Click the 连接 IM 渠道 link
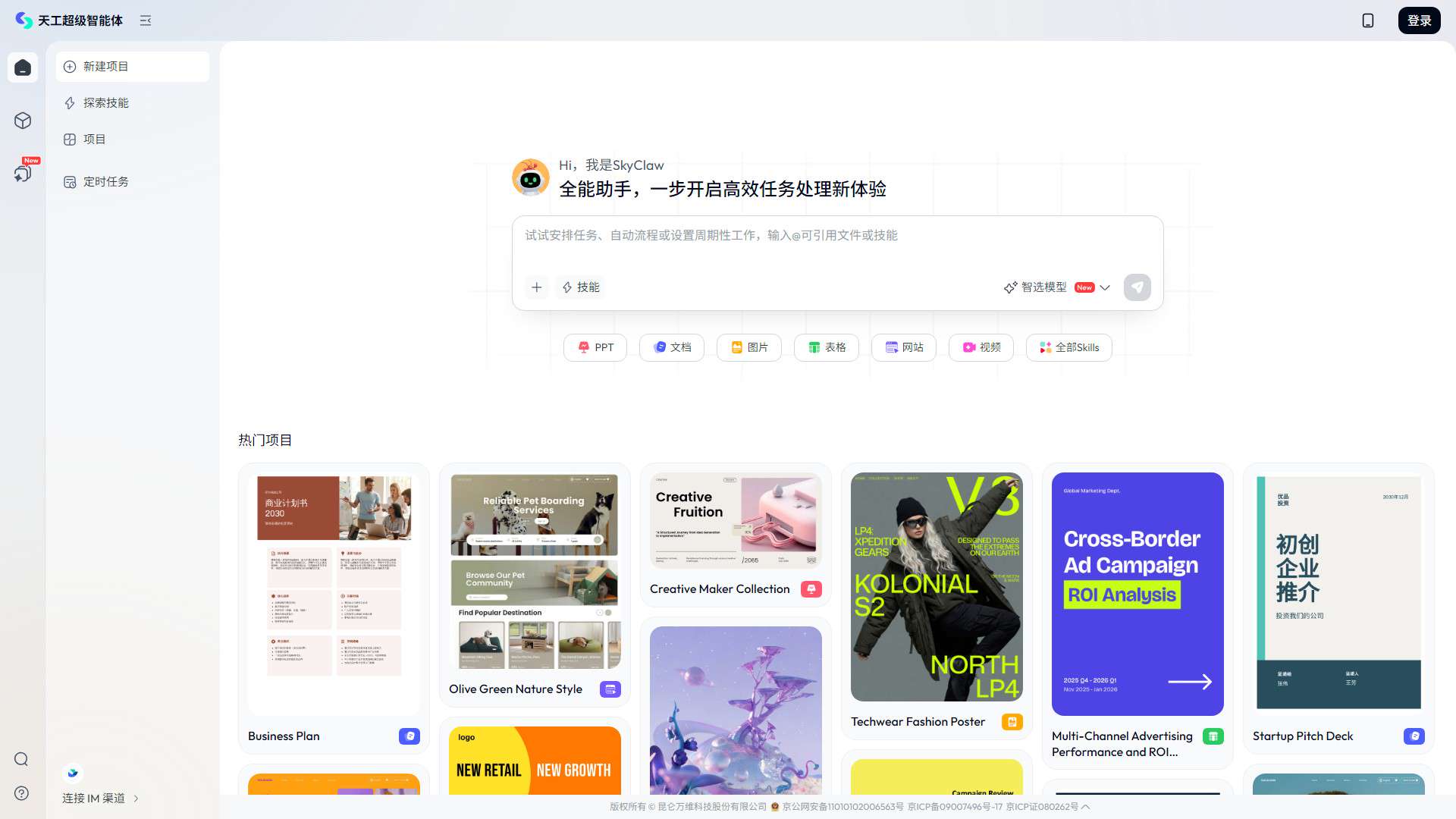 tap(93, 798)
